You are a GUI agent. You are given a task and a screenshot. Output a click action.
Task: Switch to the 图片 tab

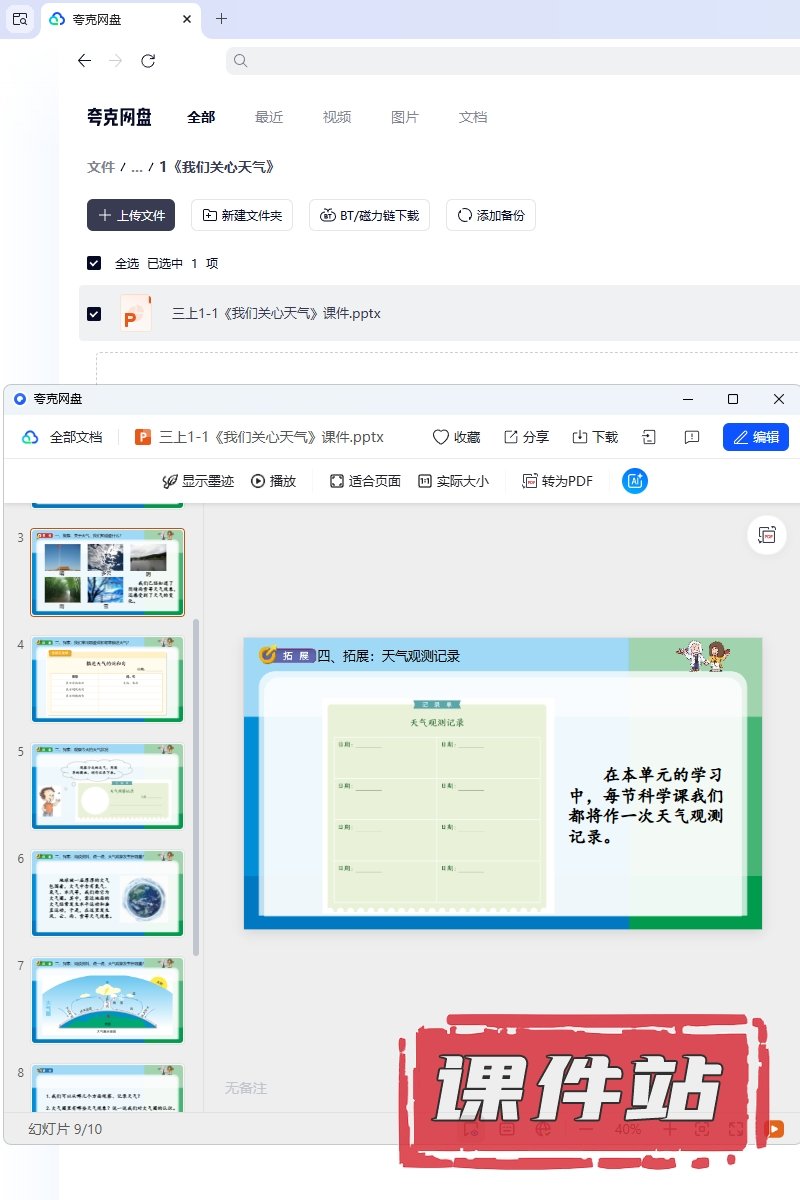click(x=404, y=117)
